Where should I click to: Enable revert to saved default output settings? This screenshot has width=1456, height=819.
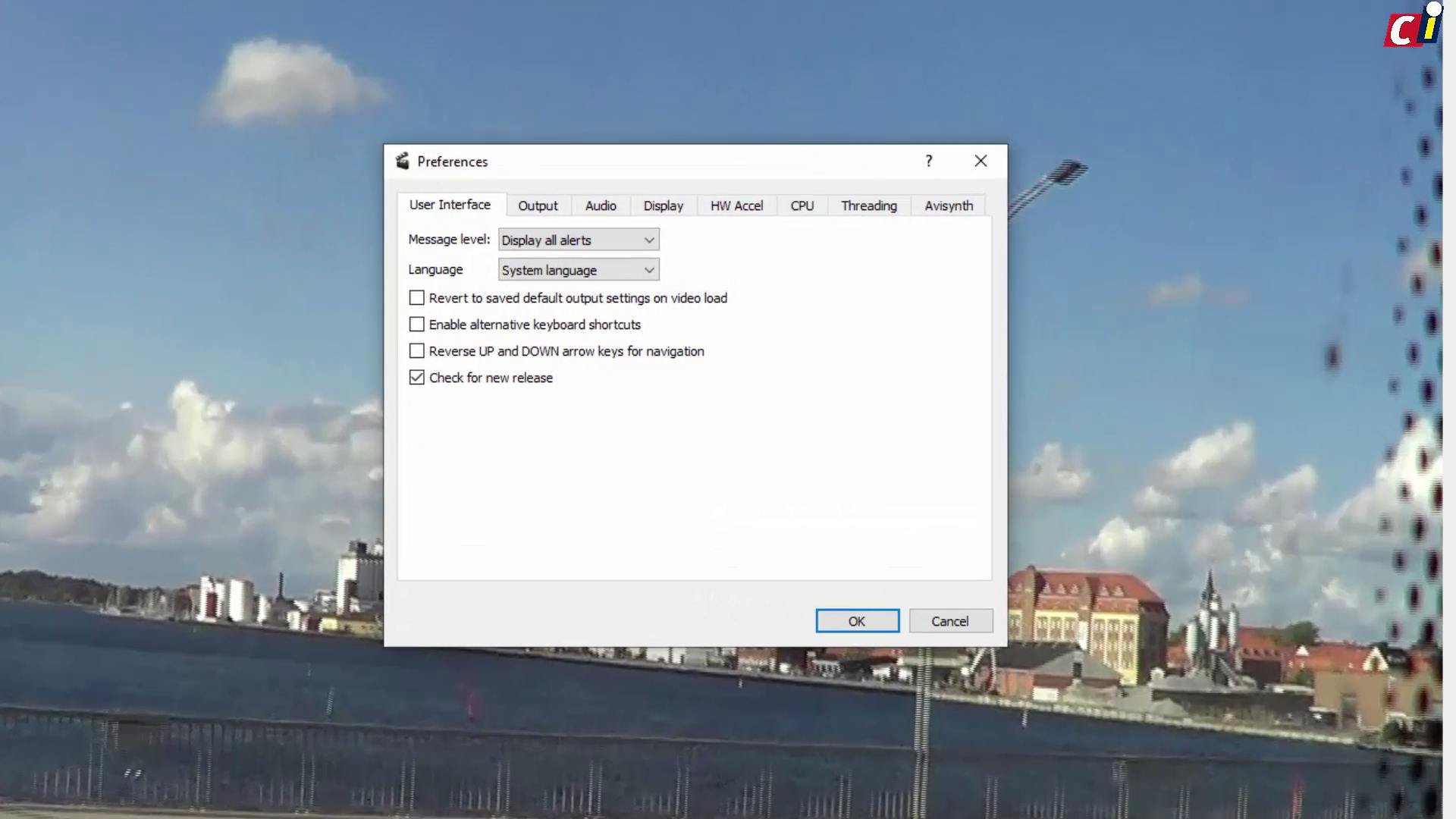[x=416, y=297]
